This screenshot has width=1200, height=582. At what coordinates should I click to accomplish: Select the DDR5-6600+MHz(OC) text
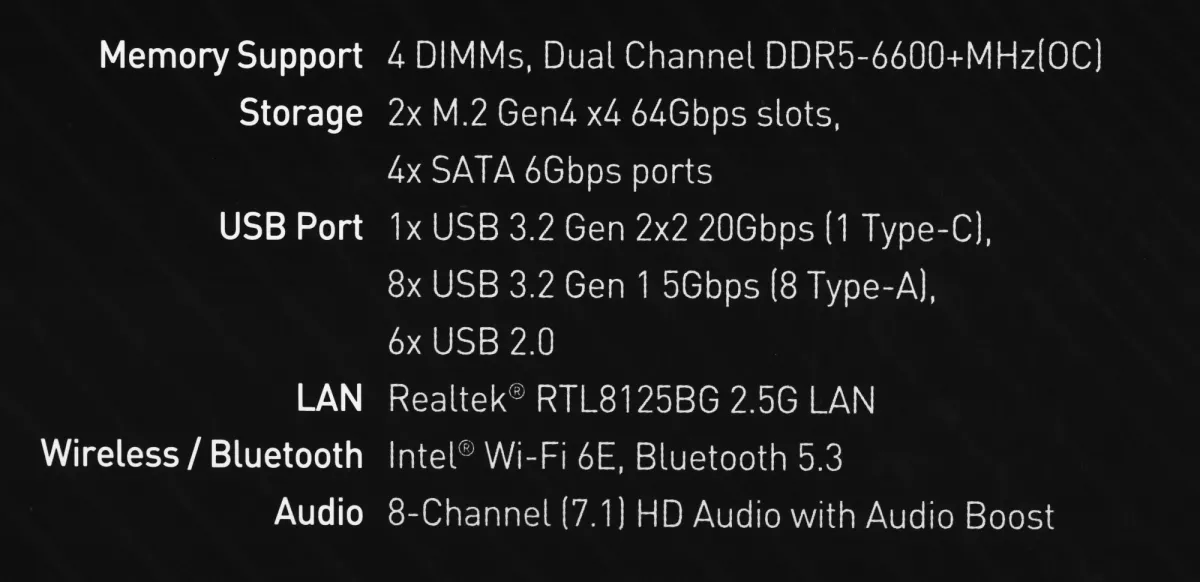tap(929, 57)
